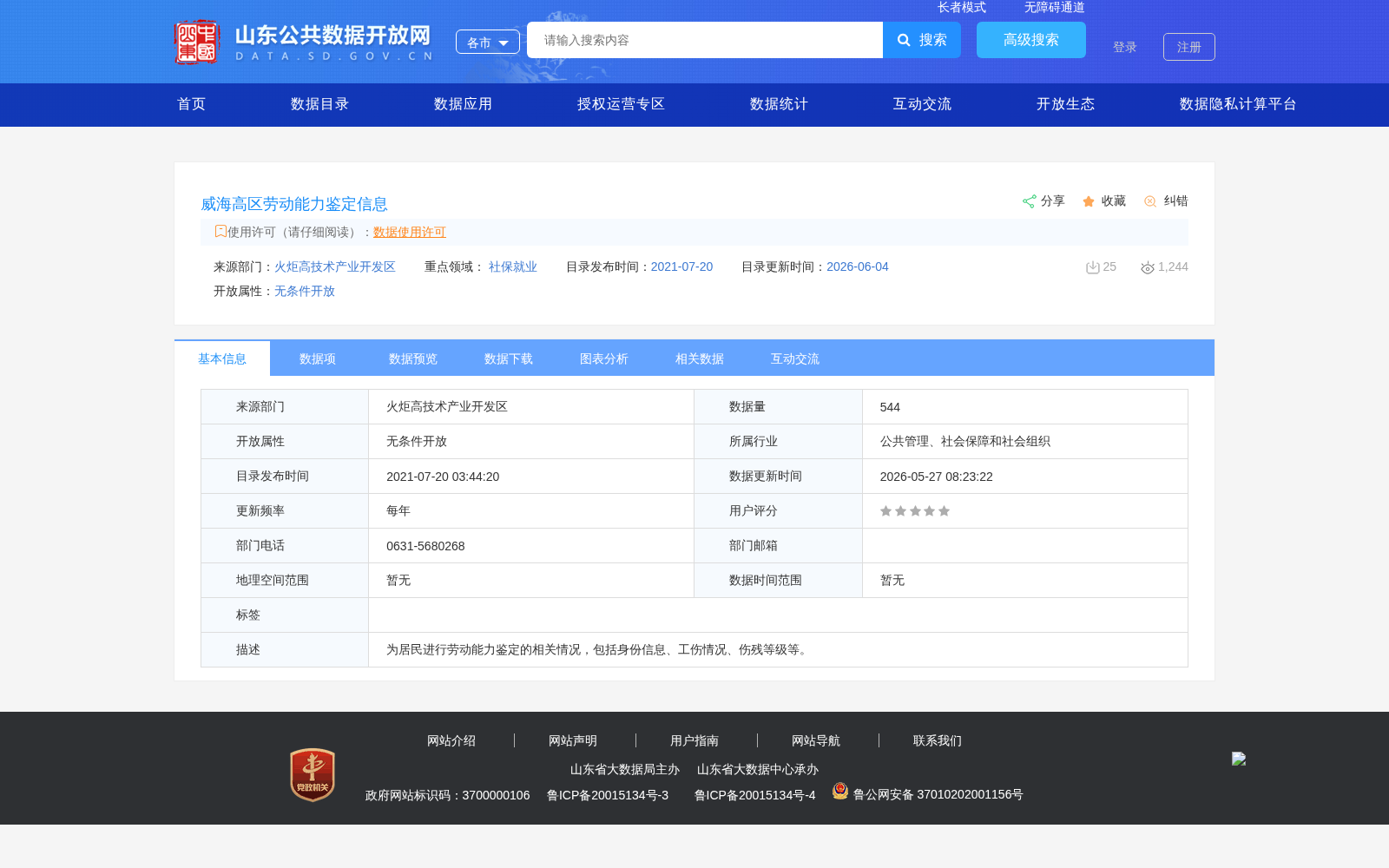Click the download count icon
This screenshot has width=1389, height=868.
(1093, 267)
